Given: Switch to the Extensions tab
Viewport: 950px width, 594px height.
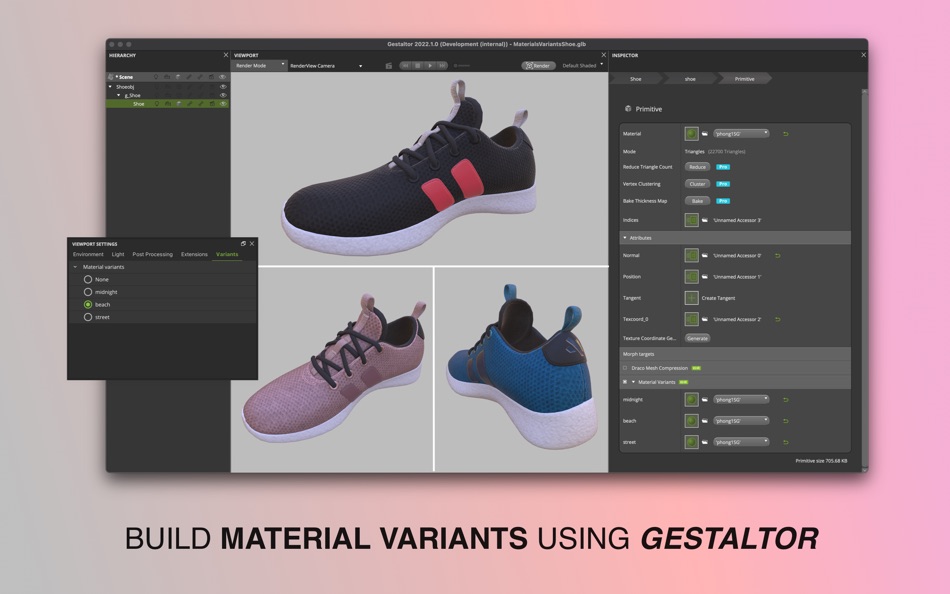Looking at the screenshot, I should pyautogui.click(x=194, y=255).
